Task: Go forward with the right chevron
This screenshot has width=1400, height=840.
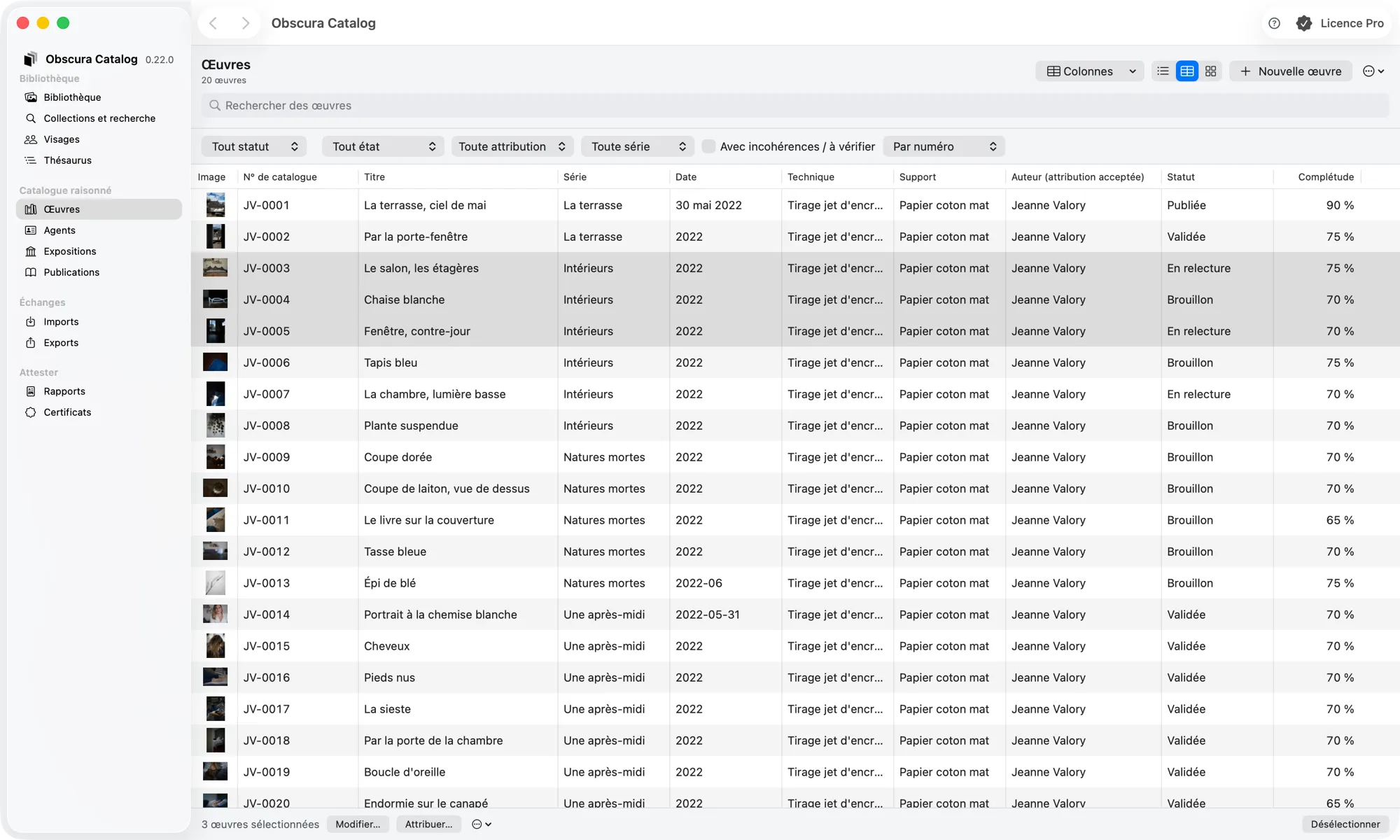Action: (245, 23)
